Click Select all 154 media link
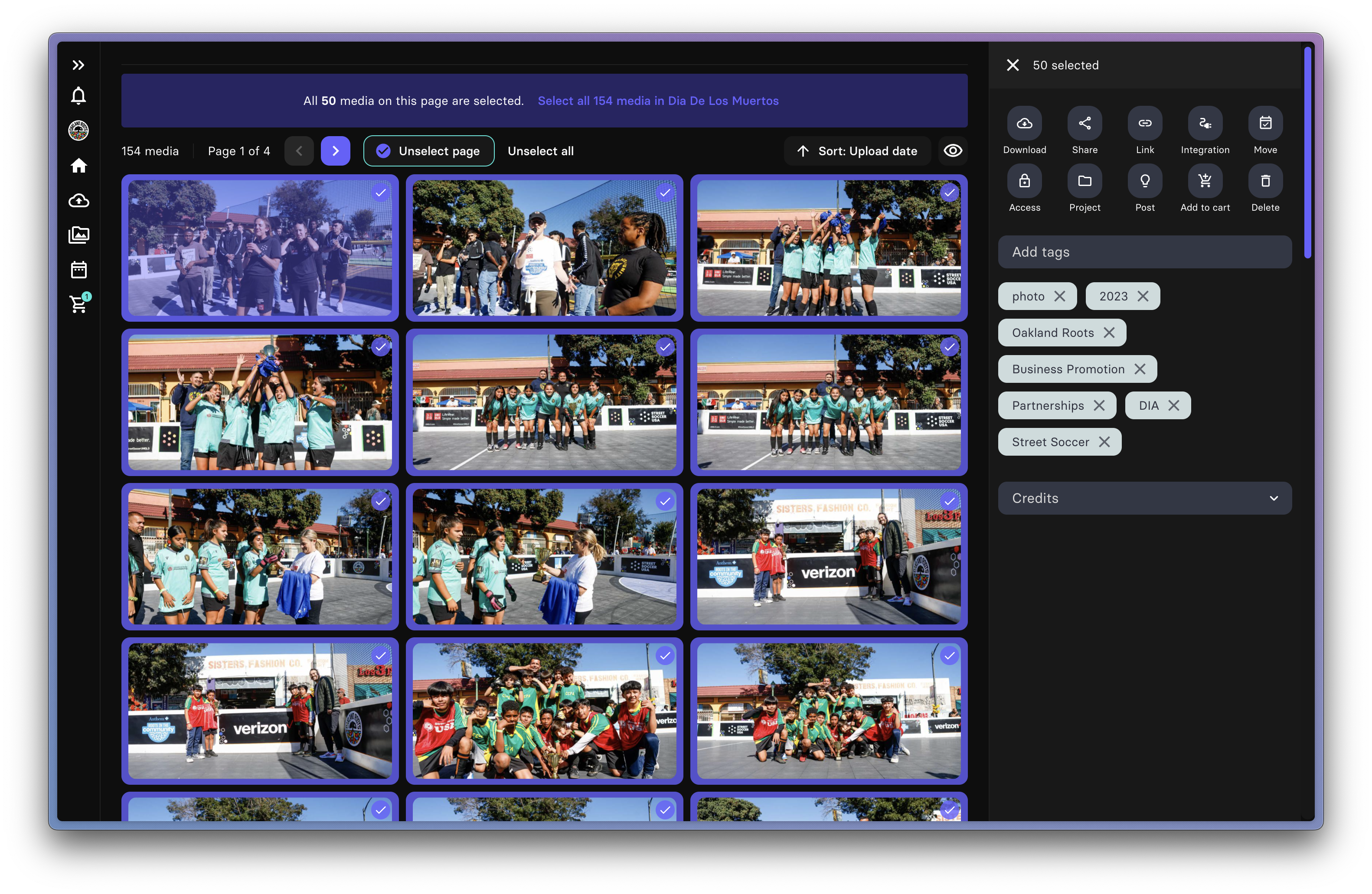The height and width of the screenshot is (894, 1372). tap(658, 101)
